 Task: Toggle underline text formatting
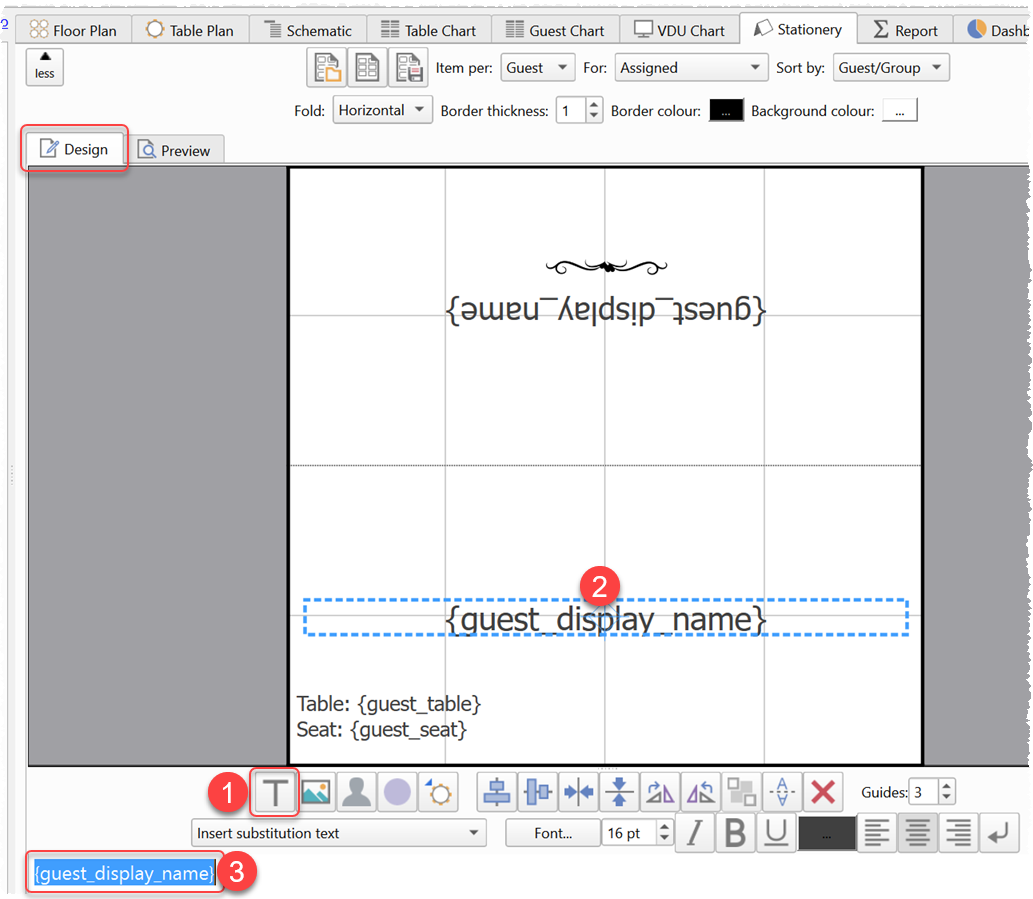777,834
